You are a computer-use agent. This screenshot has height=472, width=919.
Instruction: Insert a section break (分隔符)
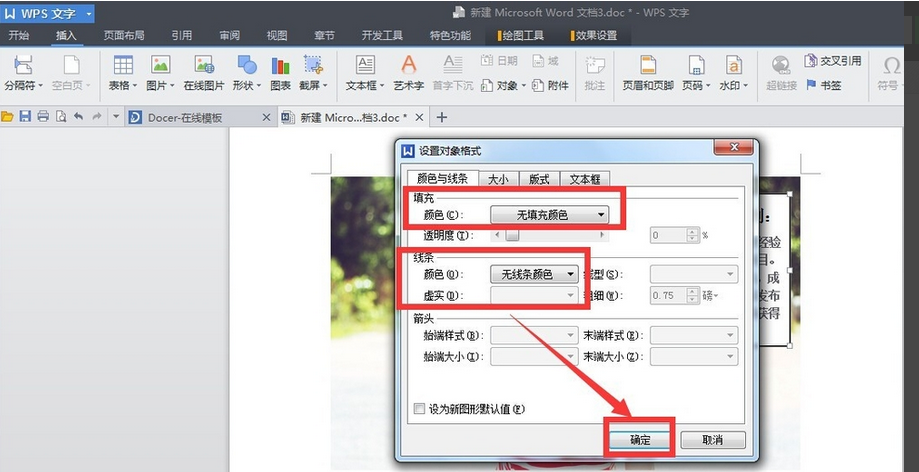click(23, 73)
